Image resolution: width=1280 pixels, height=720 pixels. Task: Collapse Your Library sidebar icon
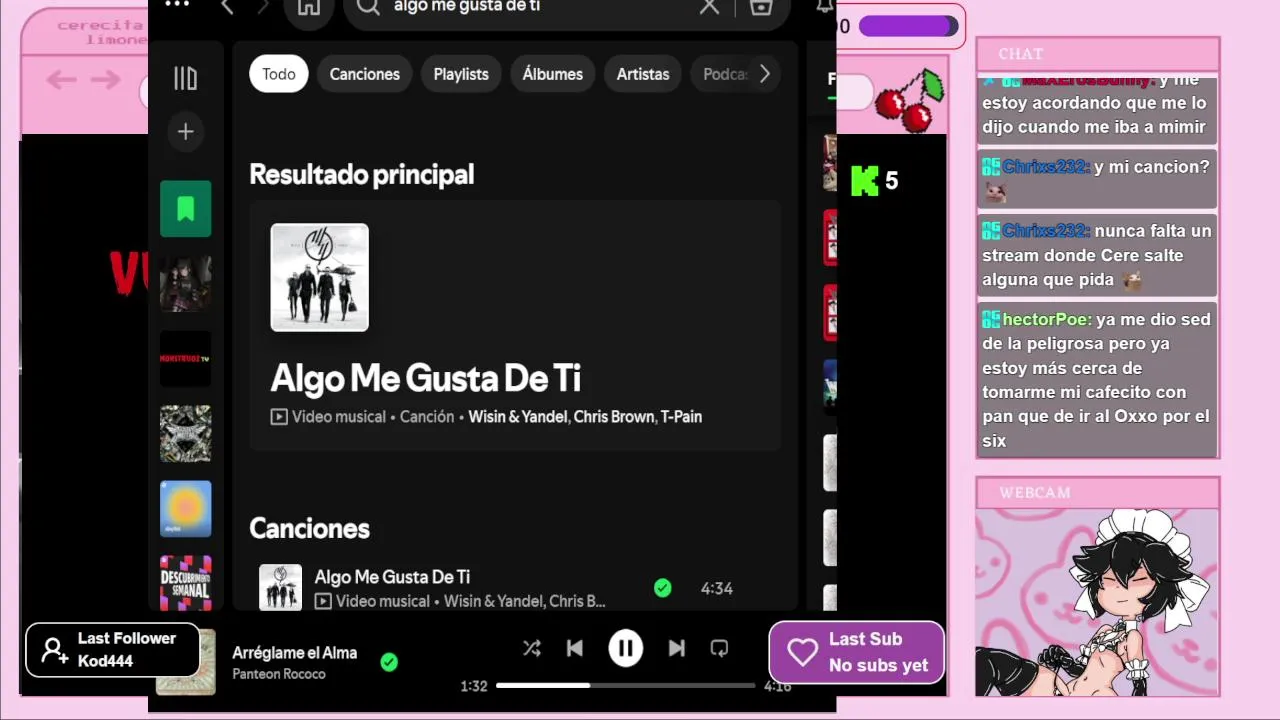(x=185, y=78)
